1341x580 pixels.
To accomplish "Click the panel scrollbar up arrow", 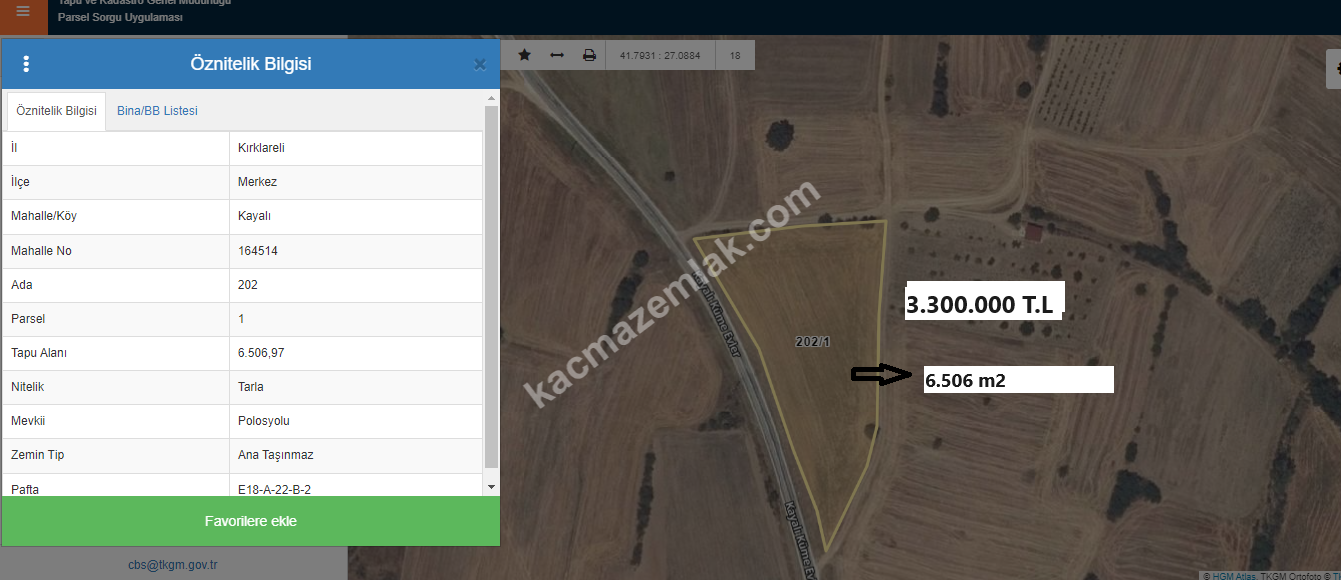I will 491,98.
